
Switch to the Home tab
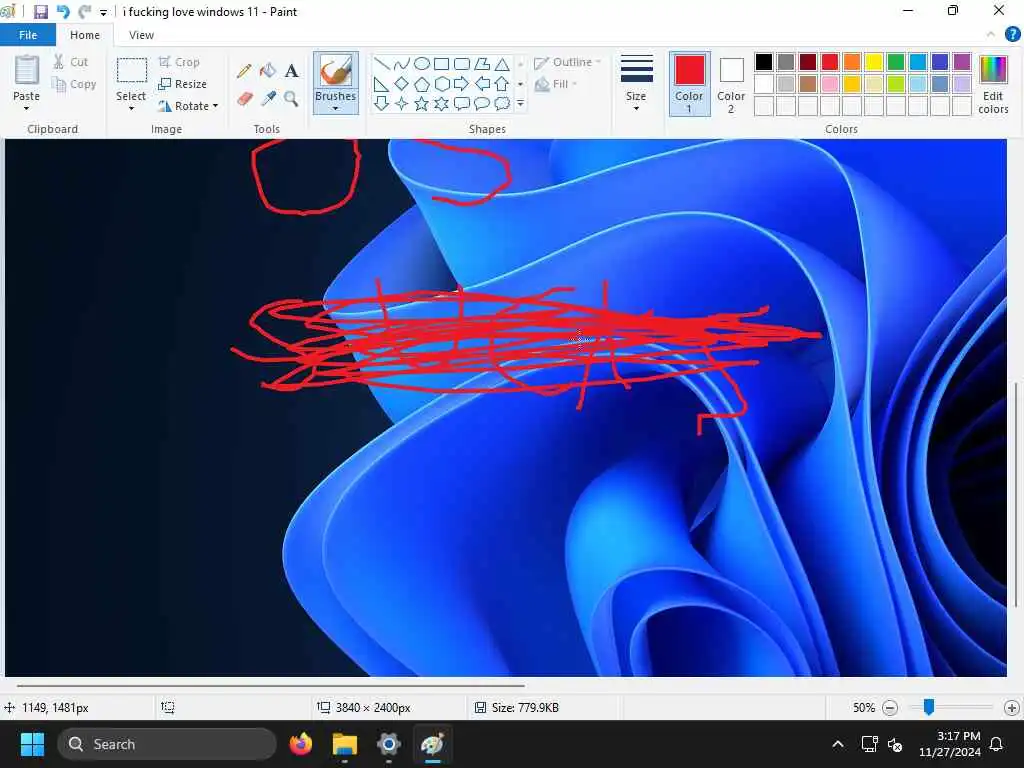click(x=85, y=35)
